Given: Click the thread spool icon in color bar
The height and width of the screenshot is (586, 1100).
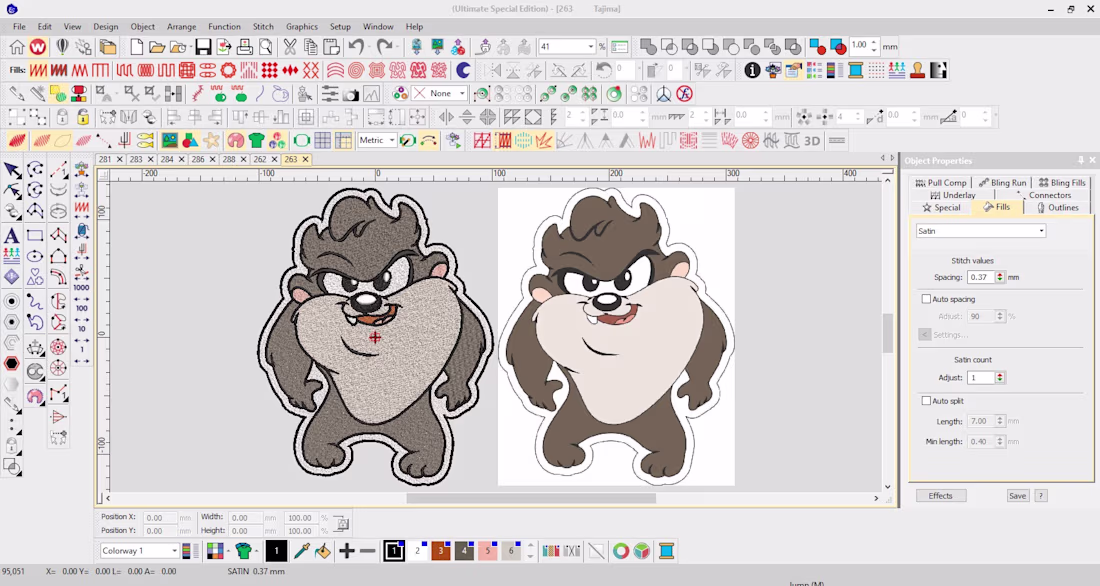Looking at the screenshot, I should tap(666, 551).
